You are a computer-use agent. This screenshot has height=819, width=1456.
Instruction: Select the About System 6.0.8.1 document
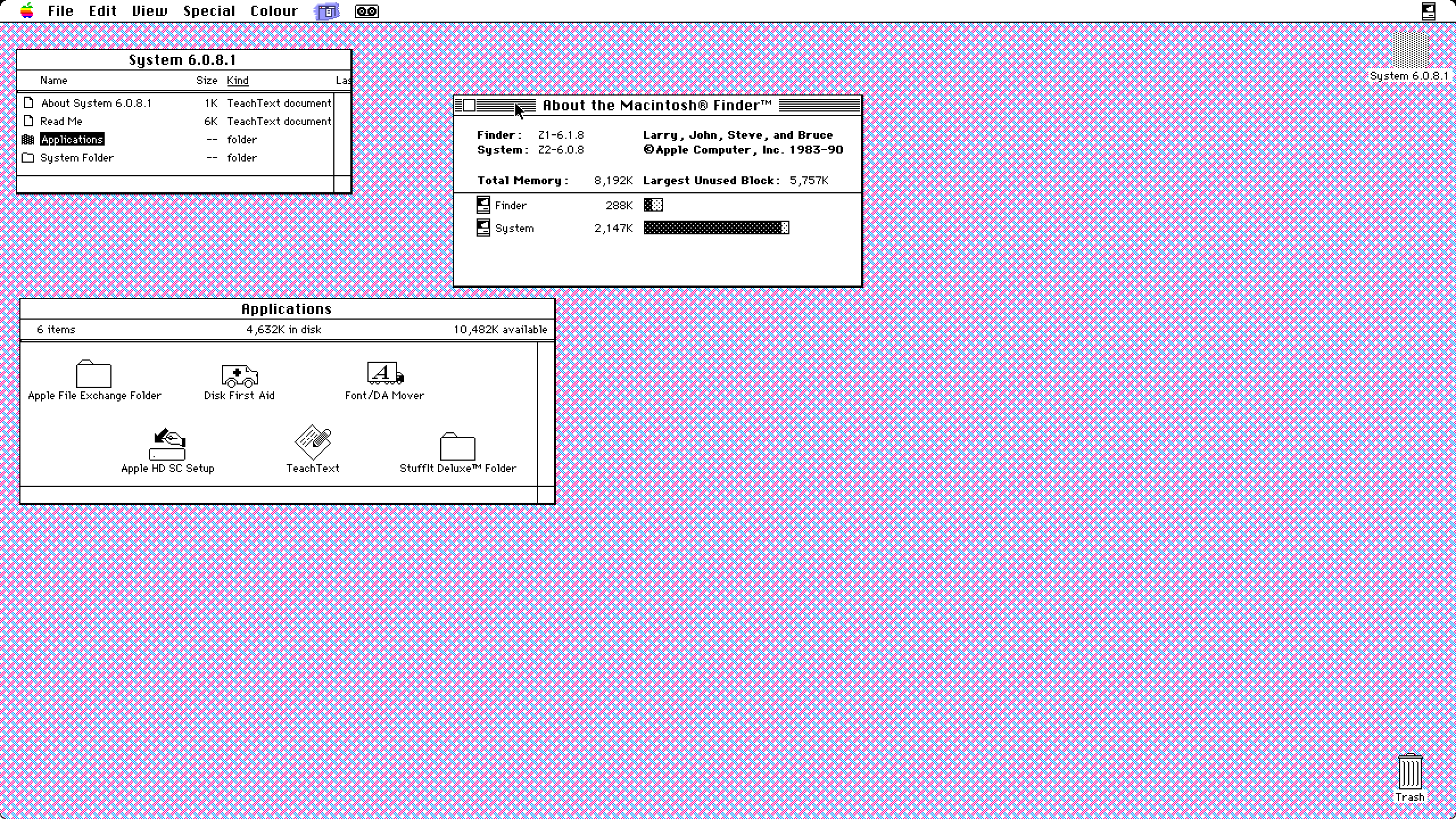click(97, 103)
